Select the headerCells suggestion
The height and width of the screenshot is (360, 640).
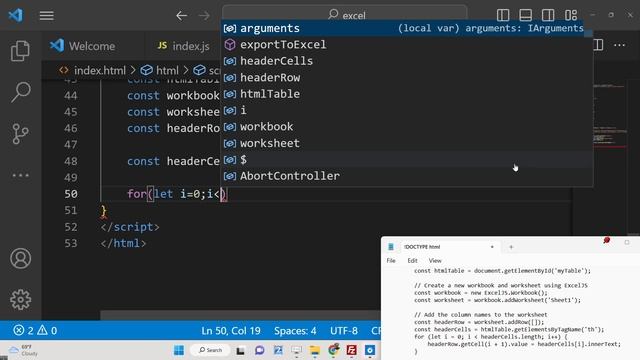[406, 61]
